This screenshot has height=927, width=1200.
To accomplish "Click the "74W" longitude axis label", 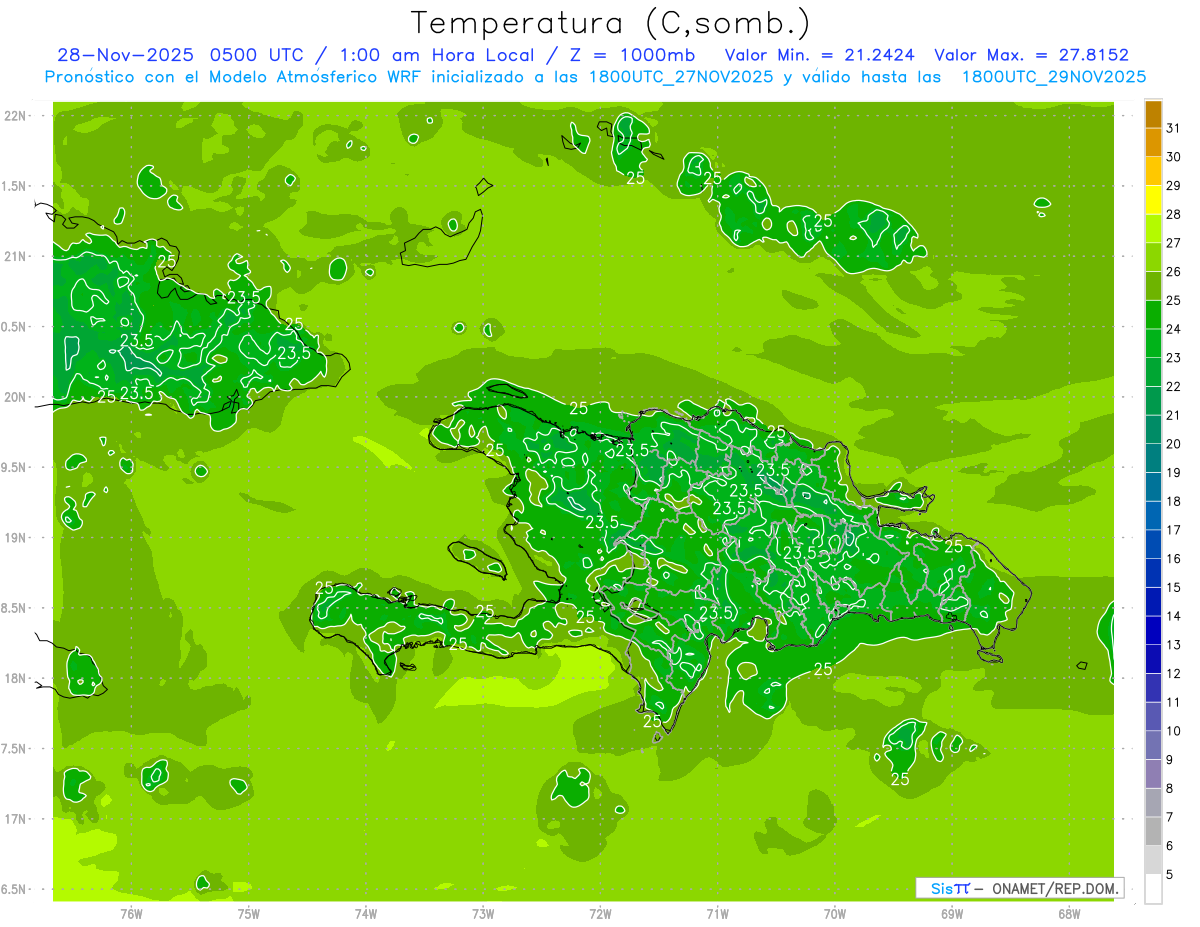I will (366, 914).
